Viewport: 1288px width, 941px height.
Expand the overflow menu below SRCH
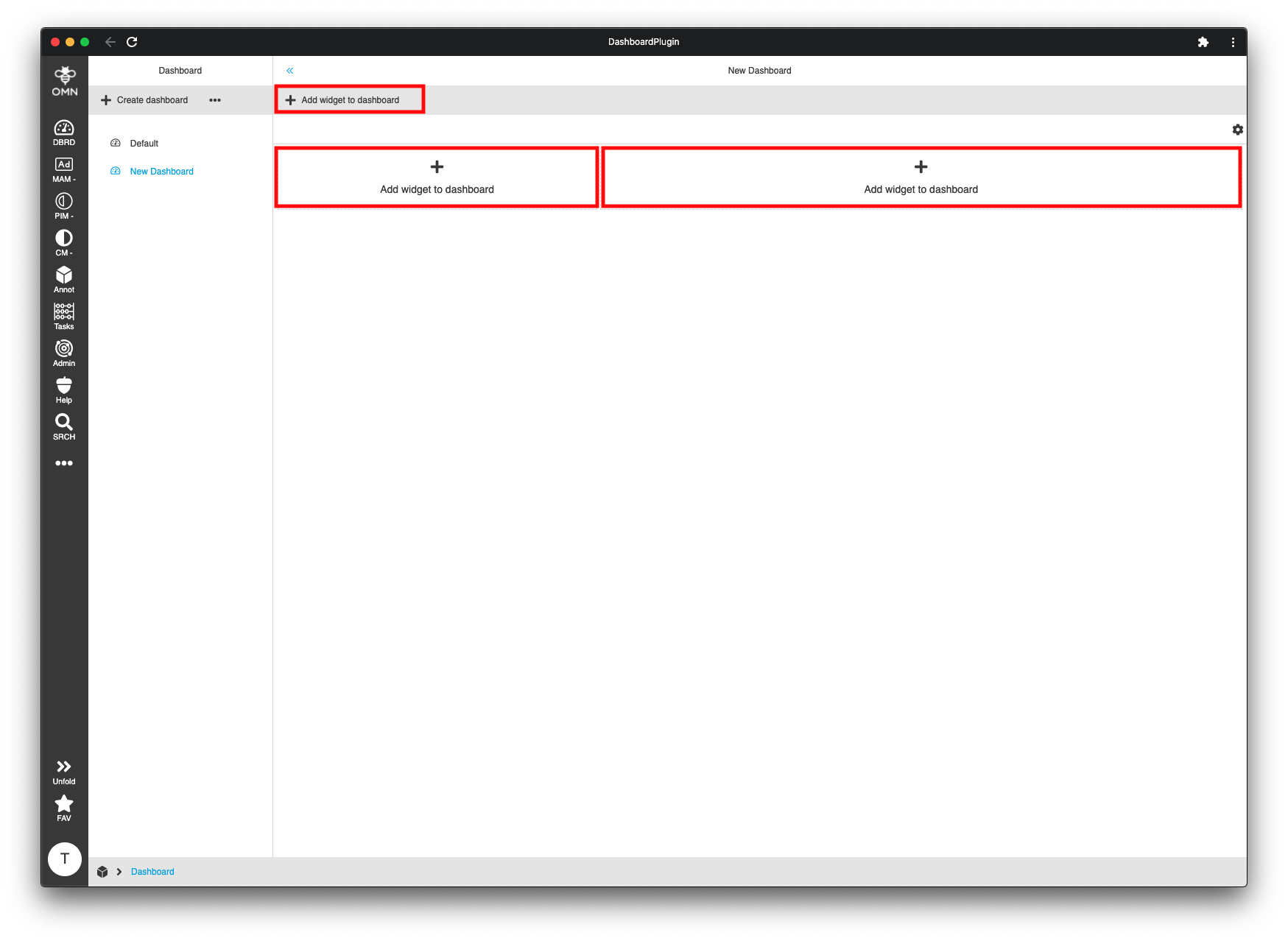64,462
